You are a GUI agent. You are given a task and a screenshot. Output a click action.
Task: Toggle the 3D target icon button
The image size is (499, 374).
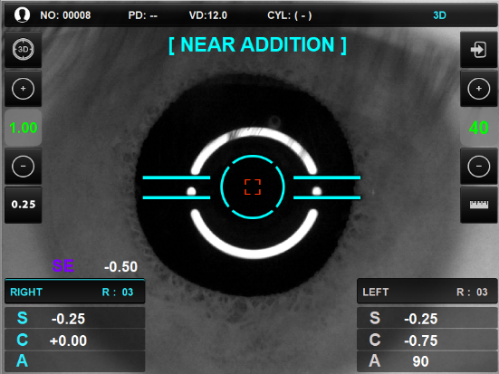coord(23,50)
